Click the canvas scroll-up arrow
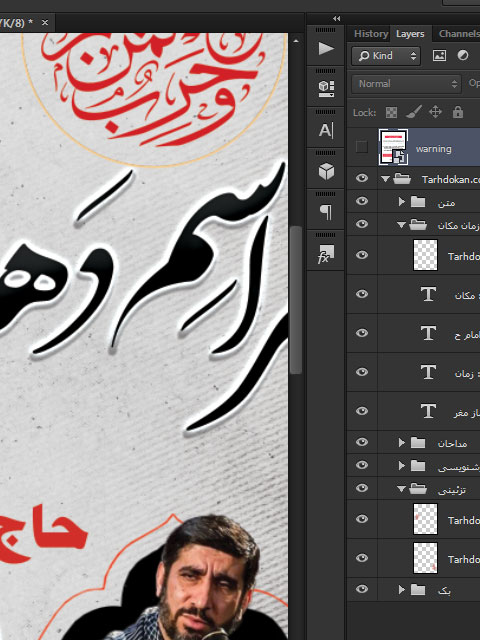This screenshot has width=480, height=640. (x=296, y=41)
